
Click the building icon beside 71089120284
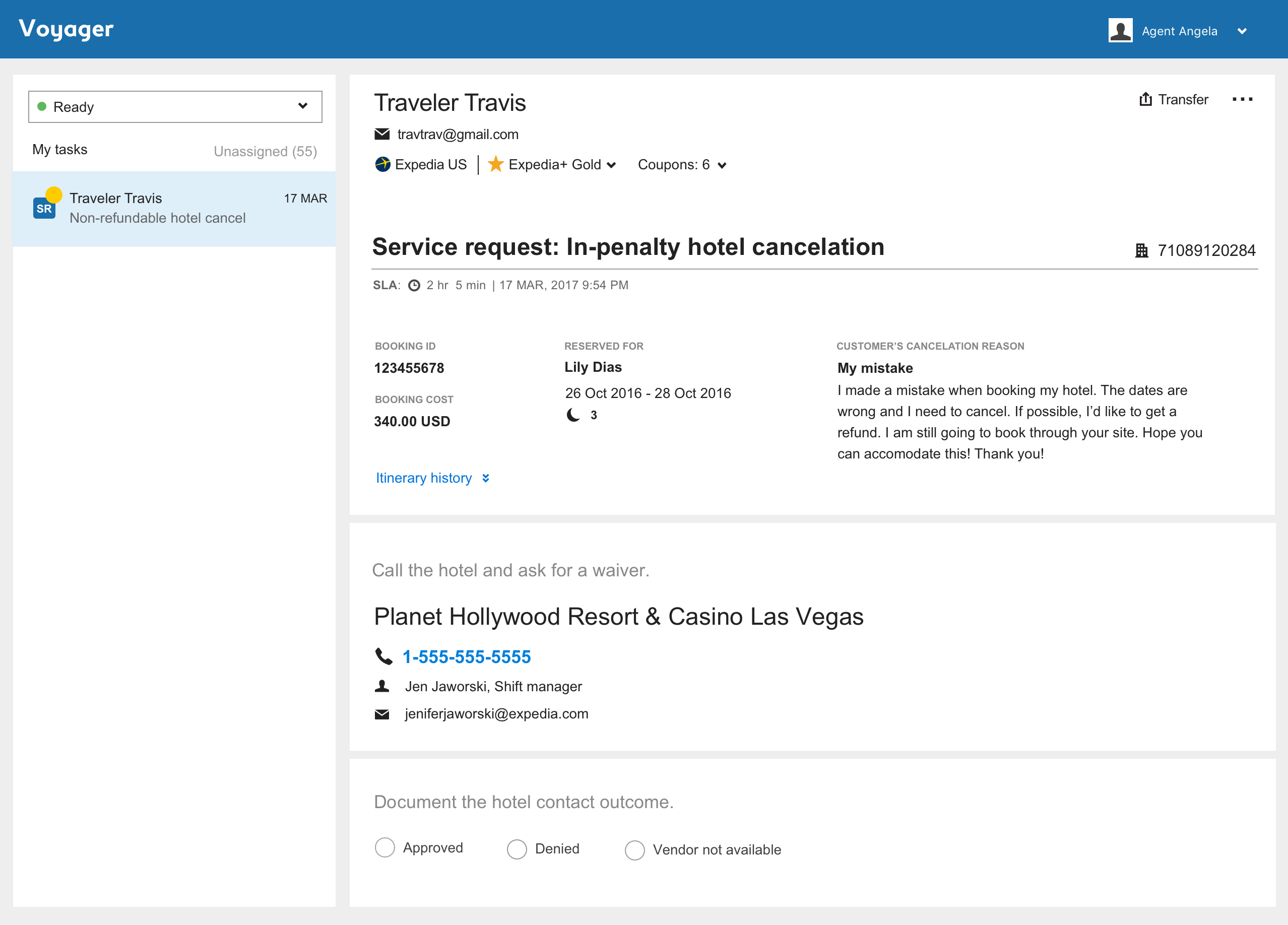click(x=1141, y=250)
